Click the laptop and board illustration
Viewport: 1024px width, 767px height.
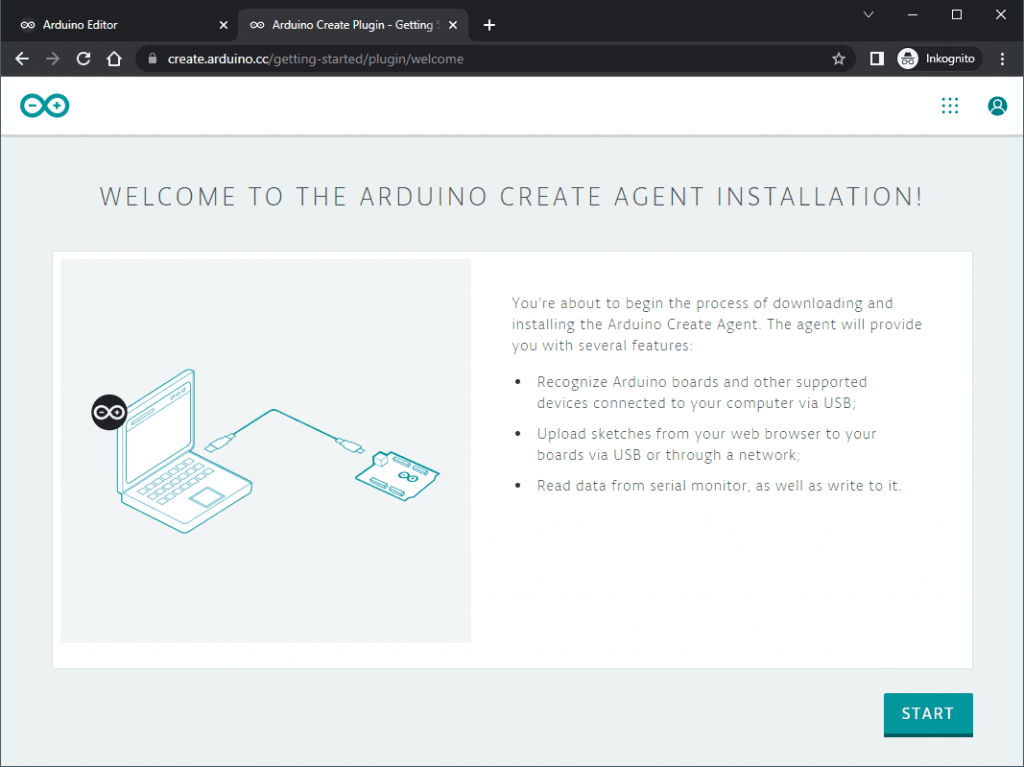point(265,451)
